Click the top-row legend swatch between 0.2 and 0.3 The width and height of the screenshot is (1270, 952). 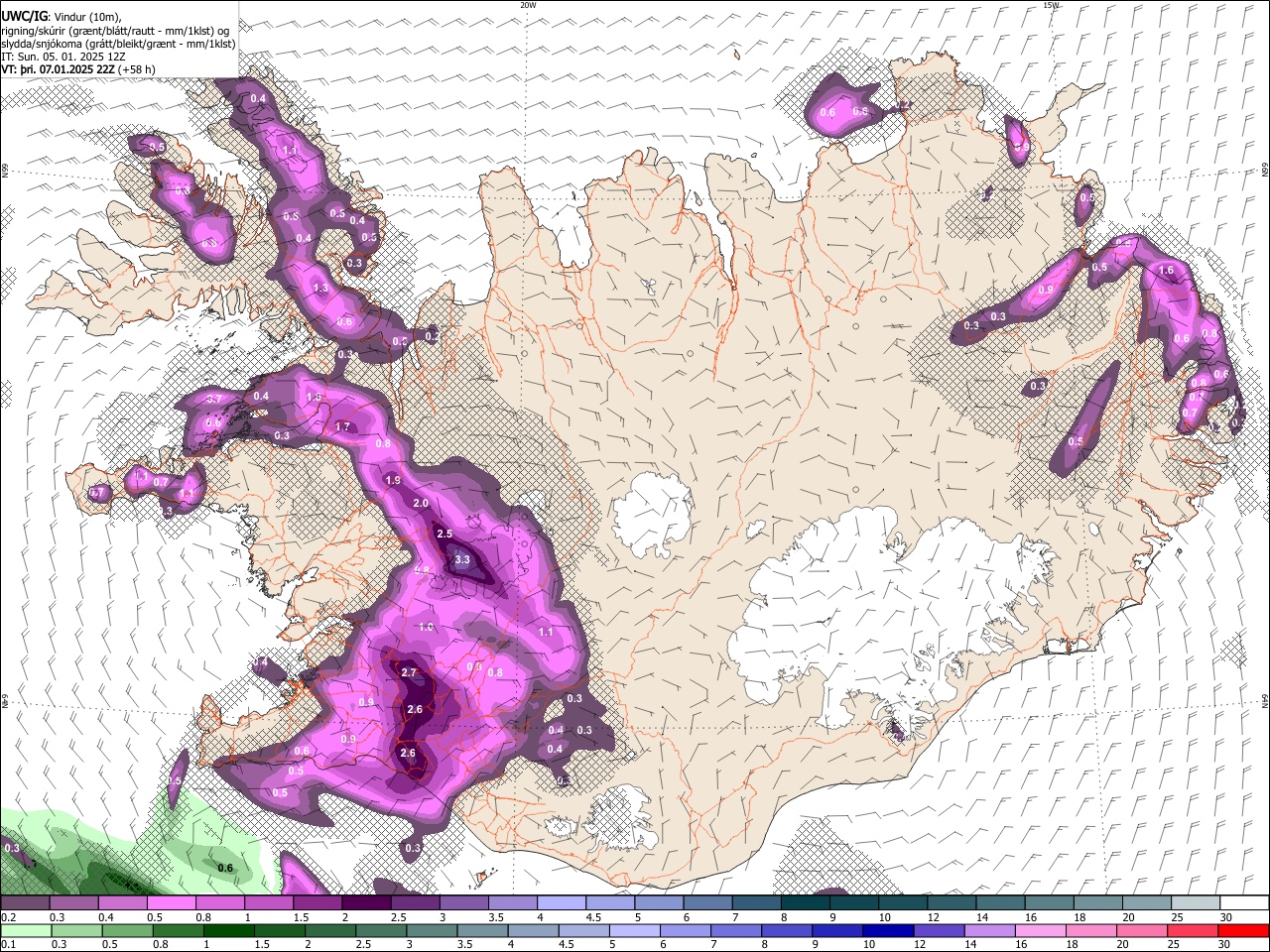[25, 903]
